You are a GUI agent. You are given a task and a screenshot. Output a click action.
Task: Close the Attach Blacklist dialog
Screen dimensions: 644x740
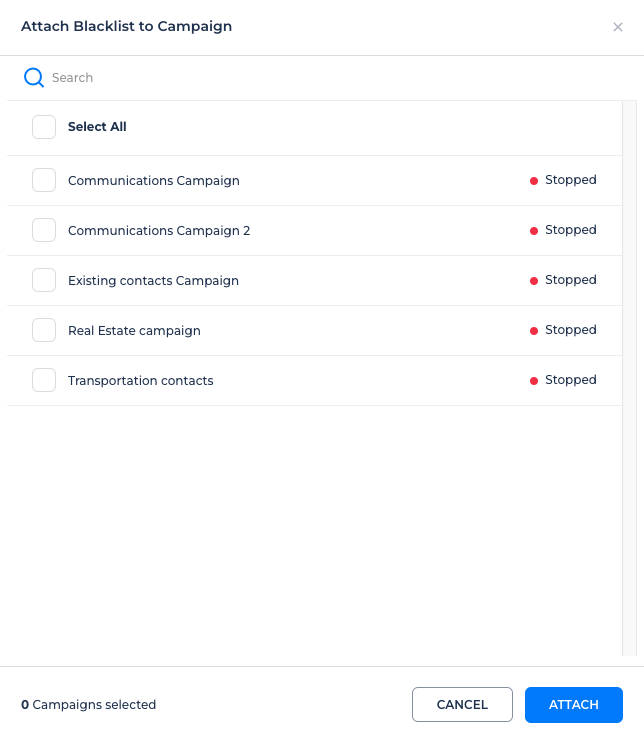(618, 27)
